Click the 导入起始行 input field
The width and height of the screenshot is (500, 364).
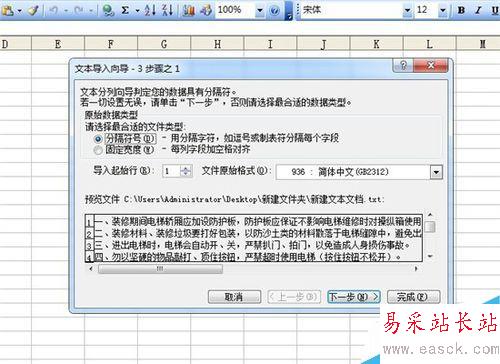tap(171, 171)
